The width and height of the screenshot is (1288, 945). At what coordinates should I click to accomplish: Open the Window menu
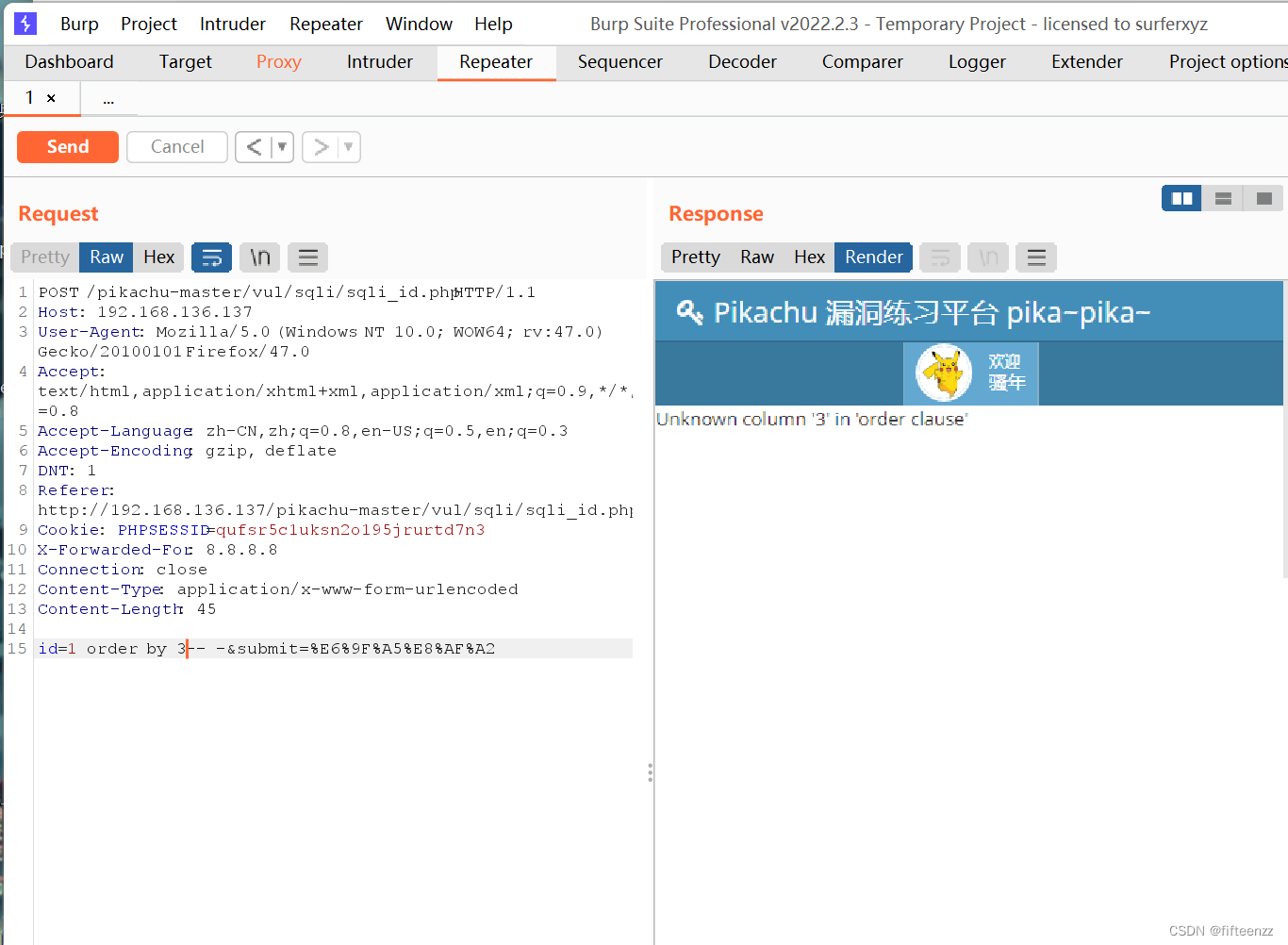point(420,24)
